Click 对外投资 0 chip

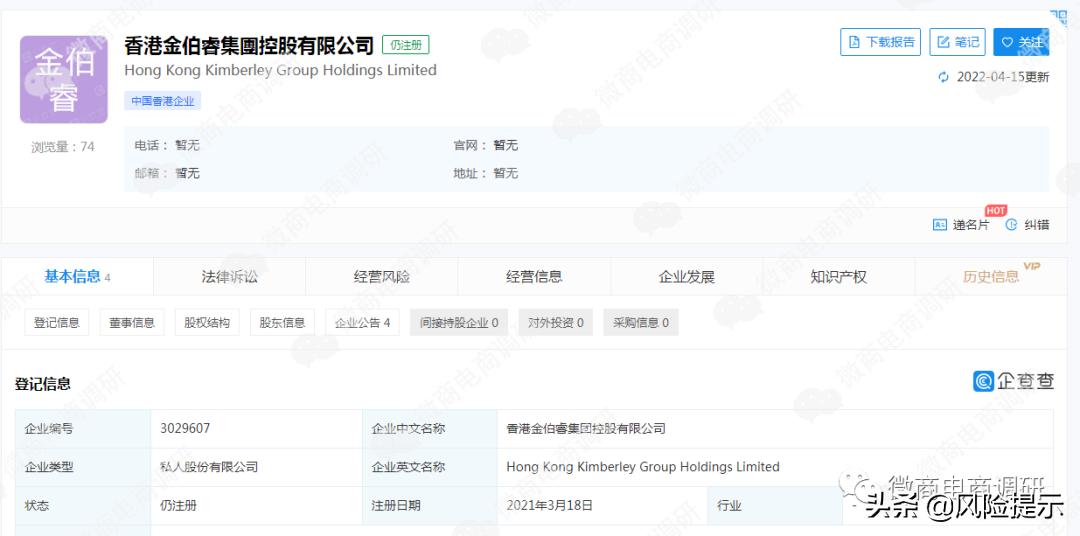point(555,322)
